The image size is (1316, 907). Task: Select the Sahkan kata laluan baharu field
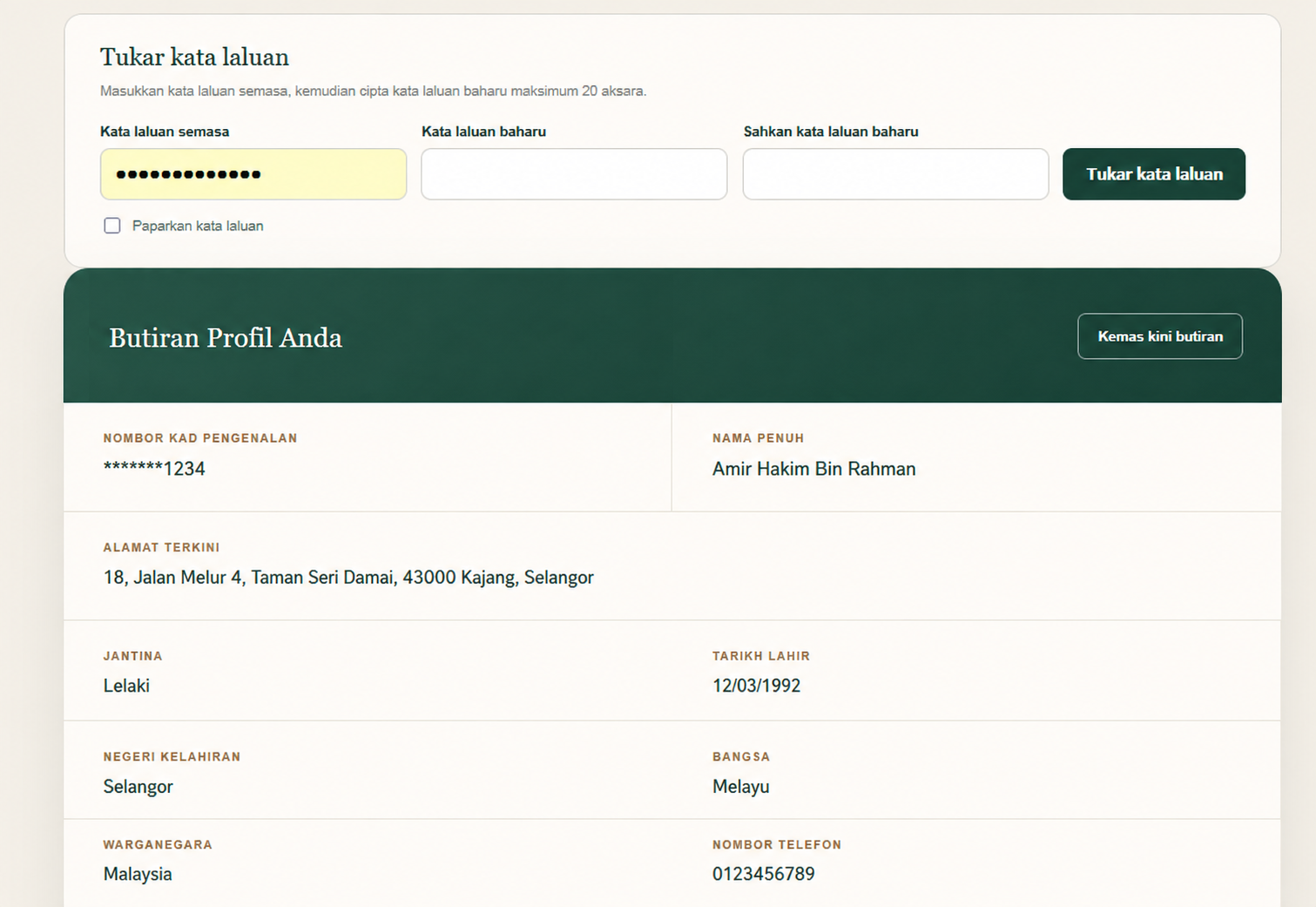tap(895, 174)
